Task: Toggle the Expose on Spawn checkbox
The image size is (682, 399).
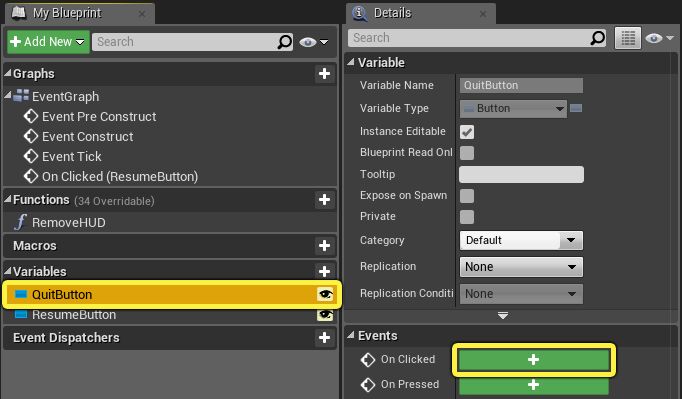Action: pyautogui.click(x=467, y=196)
